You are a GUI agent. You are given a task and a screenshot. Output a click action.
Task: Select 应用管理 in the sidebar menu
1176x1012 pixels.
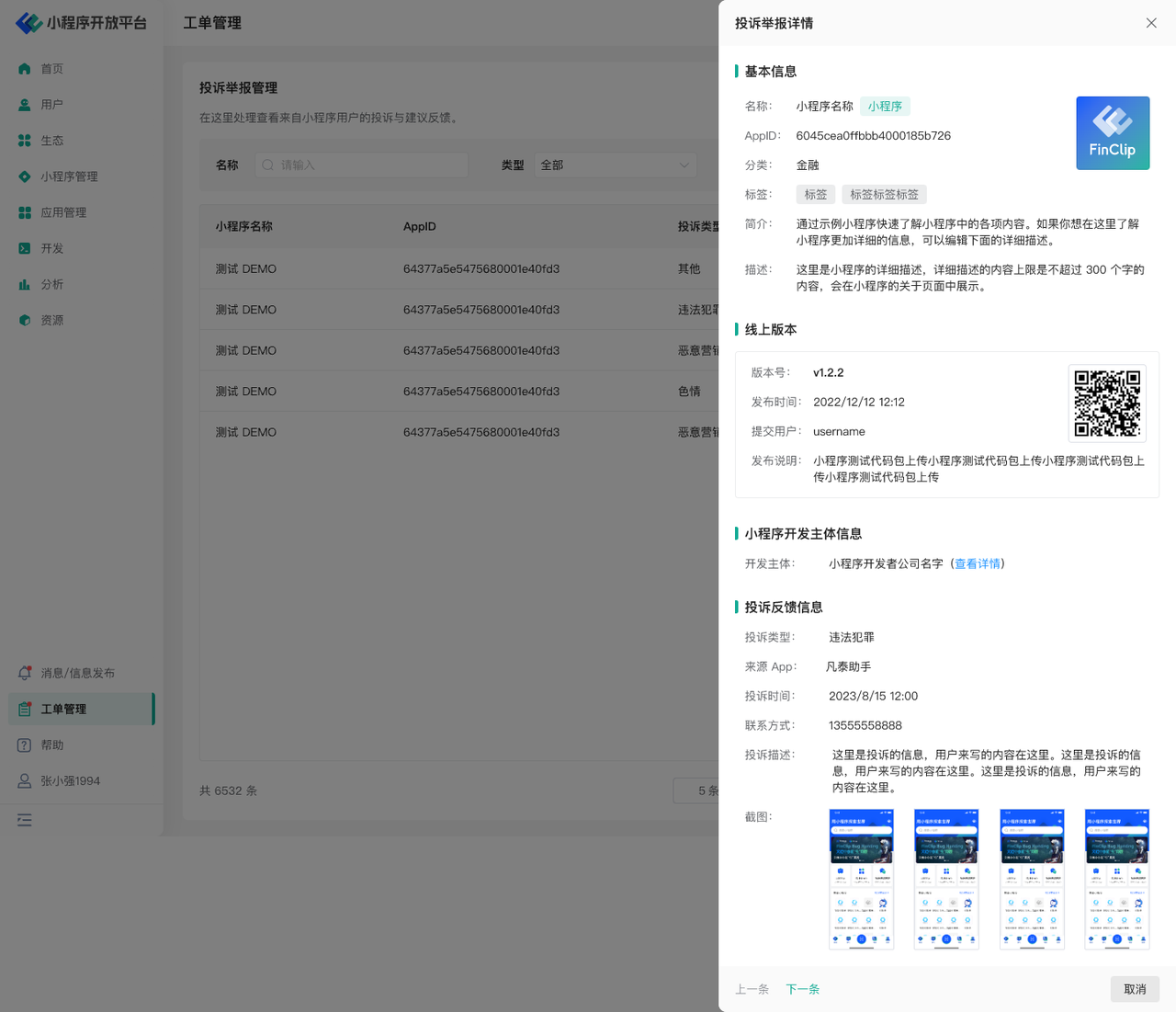63,212
